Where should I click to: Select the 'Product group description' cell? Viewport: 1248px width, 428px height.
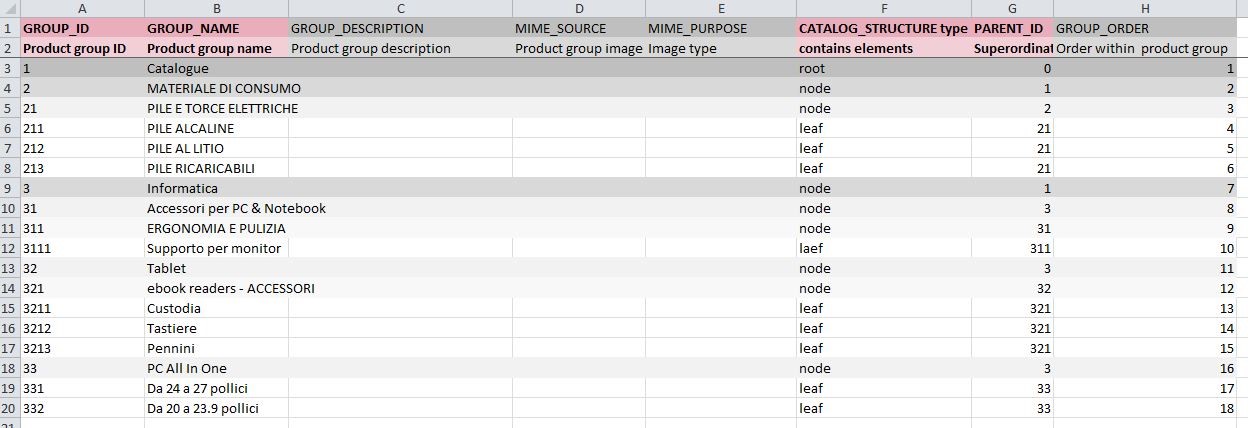pyautogui.click(x=400, y=48)
